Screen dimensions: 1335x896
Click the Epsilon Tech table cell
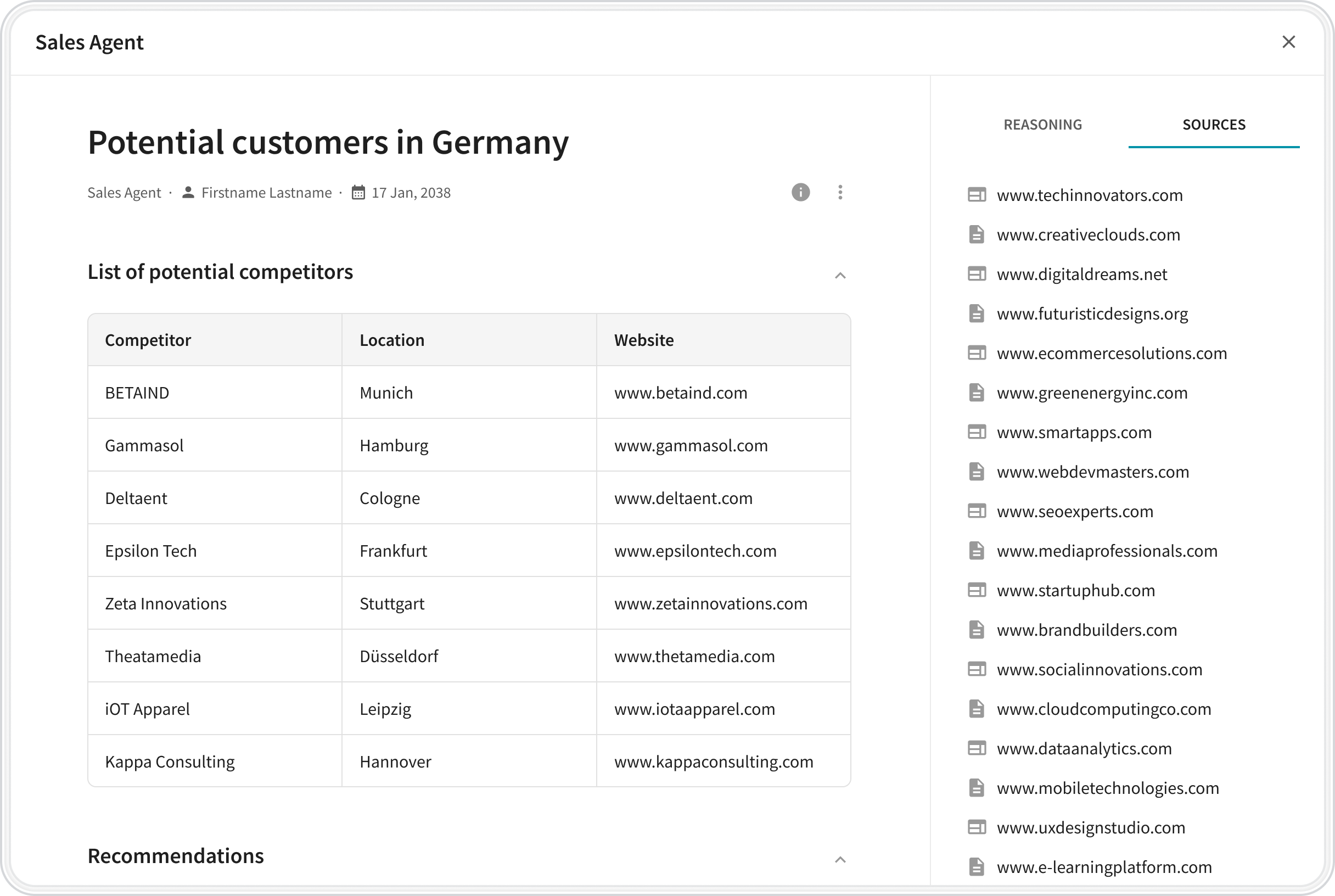point(151,551)
